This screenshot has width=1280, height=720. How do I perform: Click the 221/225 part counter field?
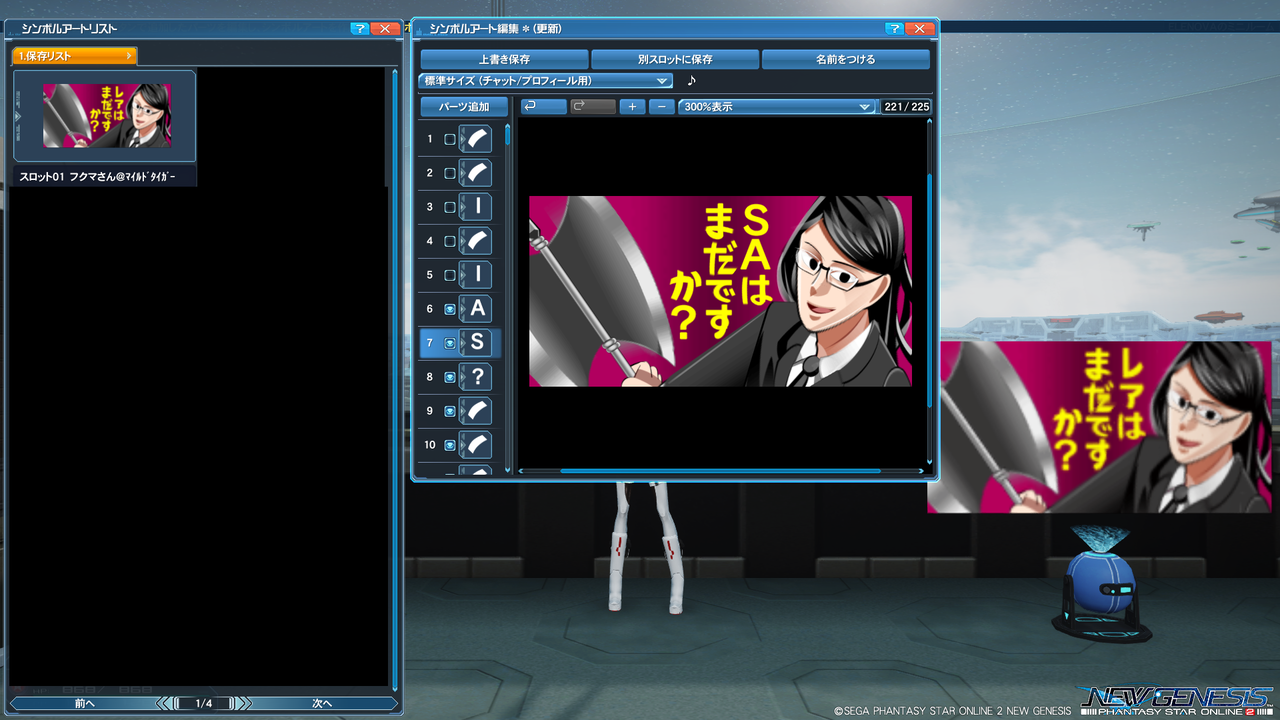(906, 106)
